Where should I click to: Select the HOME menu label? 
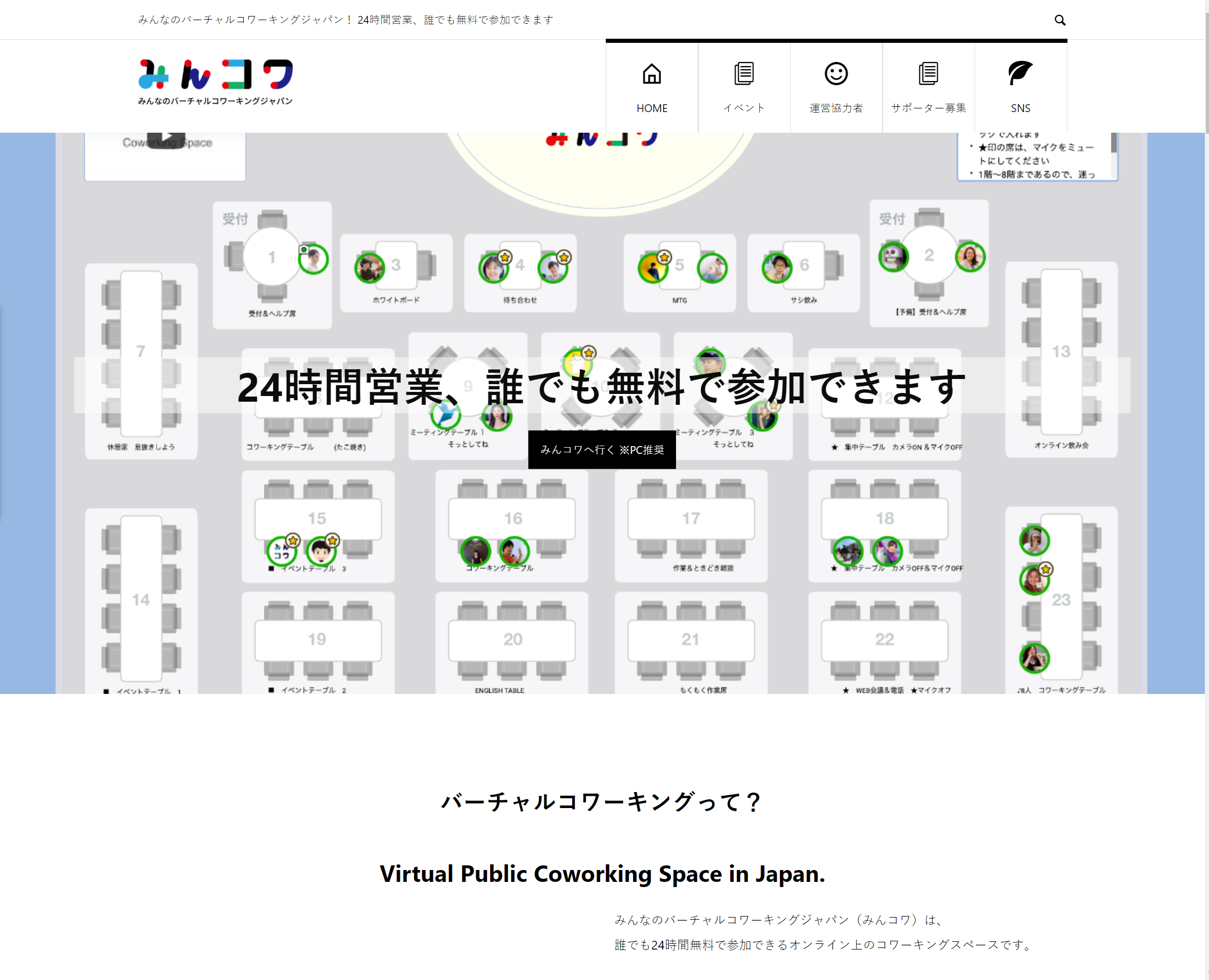point(652,108)
